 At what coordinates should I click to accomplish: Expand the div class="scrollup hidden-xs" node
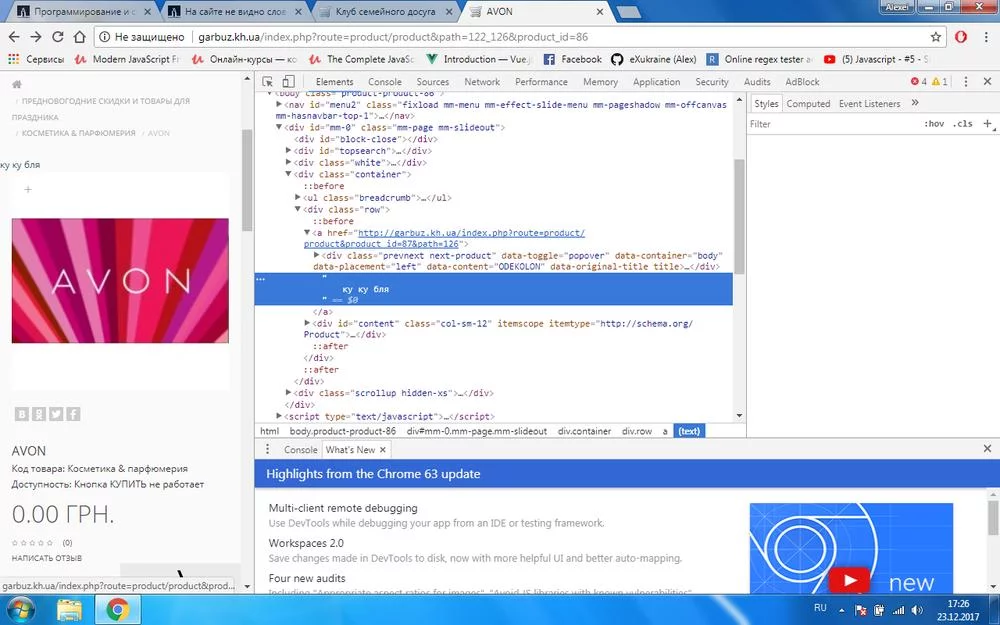click(x=288, y=392)
